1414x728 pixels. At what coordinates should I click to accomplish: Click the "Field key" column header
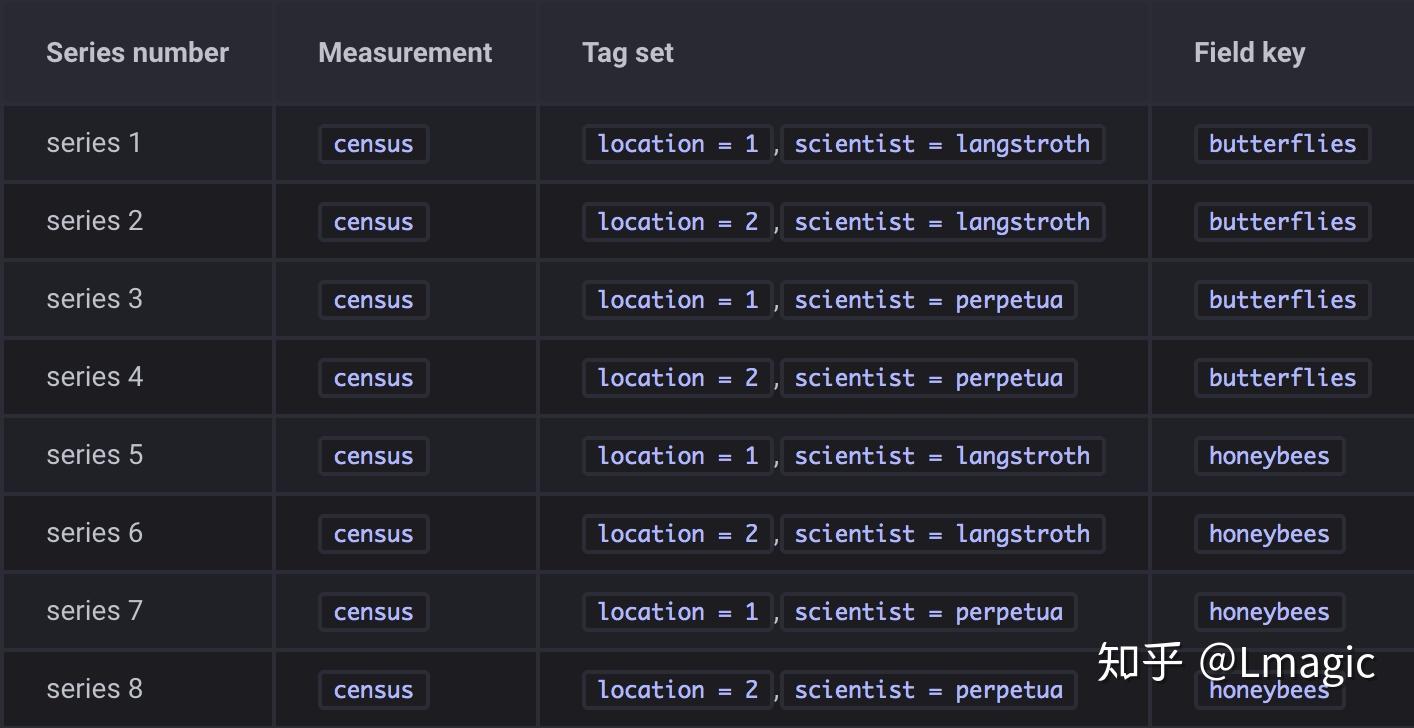click(x=1249, y=53)
